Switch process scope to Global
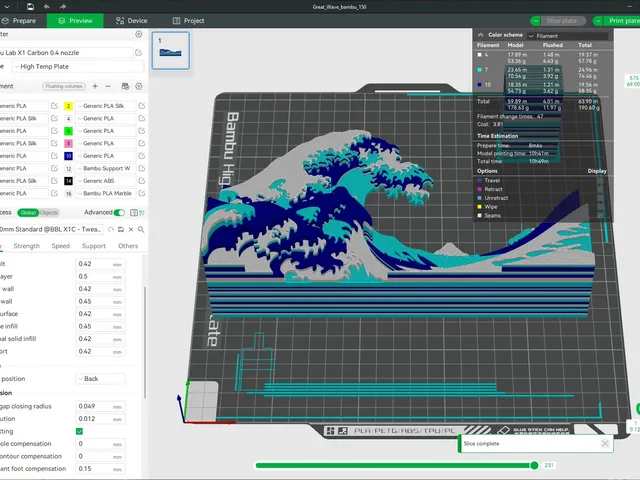Image resolution: width=640 pixels, height=480 pixels. (x=28, y=213)
